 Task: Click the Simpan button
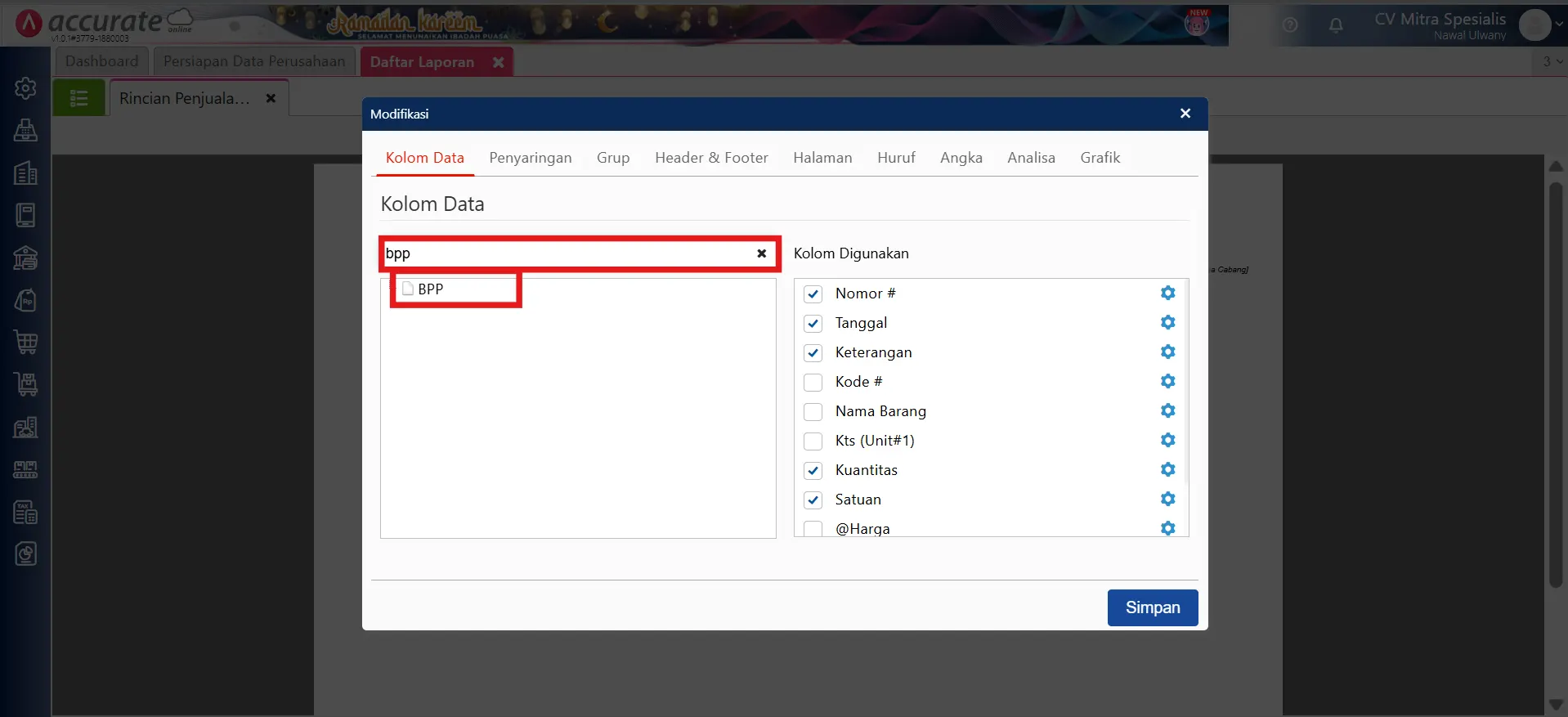coord(1152,607)
